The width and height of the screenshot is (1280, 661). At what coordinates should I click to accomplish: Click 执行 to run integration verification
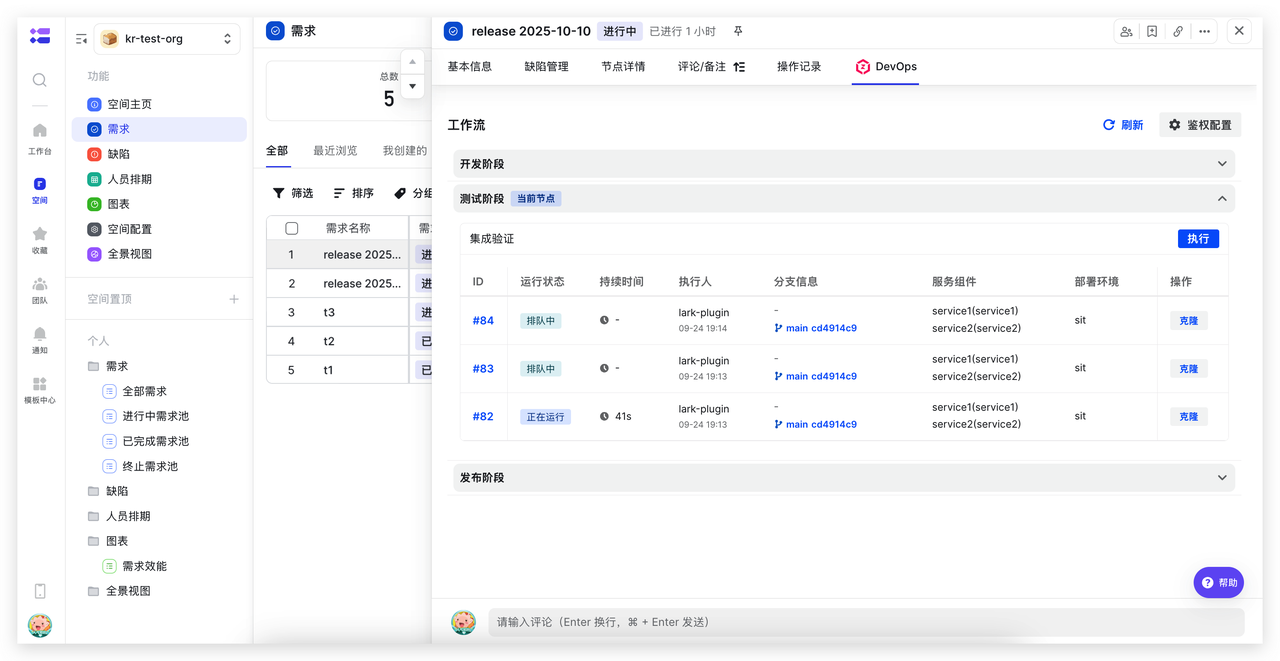[1198, 238]
